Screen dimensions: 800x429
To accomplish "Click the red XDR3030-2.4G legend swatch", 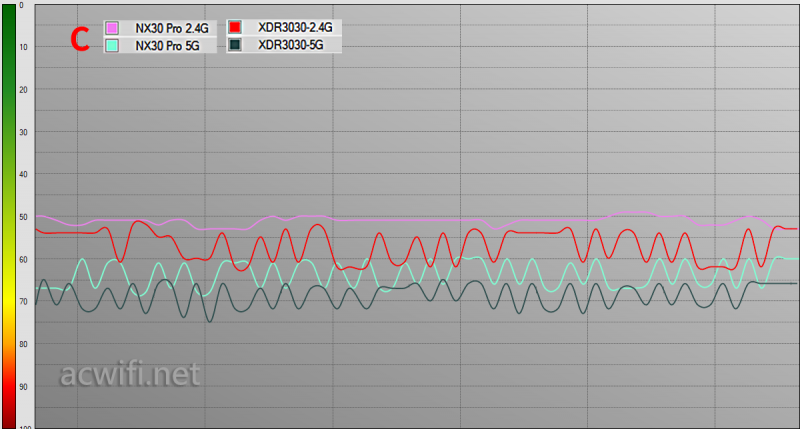I will coord(235,27).
